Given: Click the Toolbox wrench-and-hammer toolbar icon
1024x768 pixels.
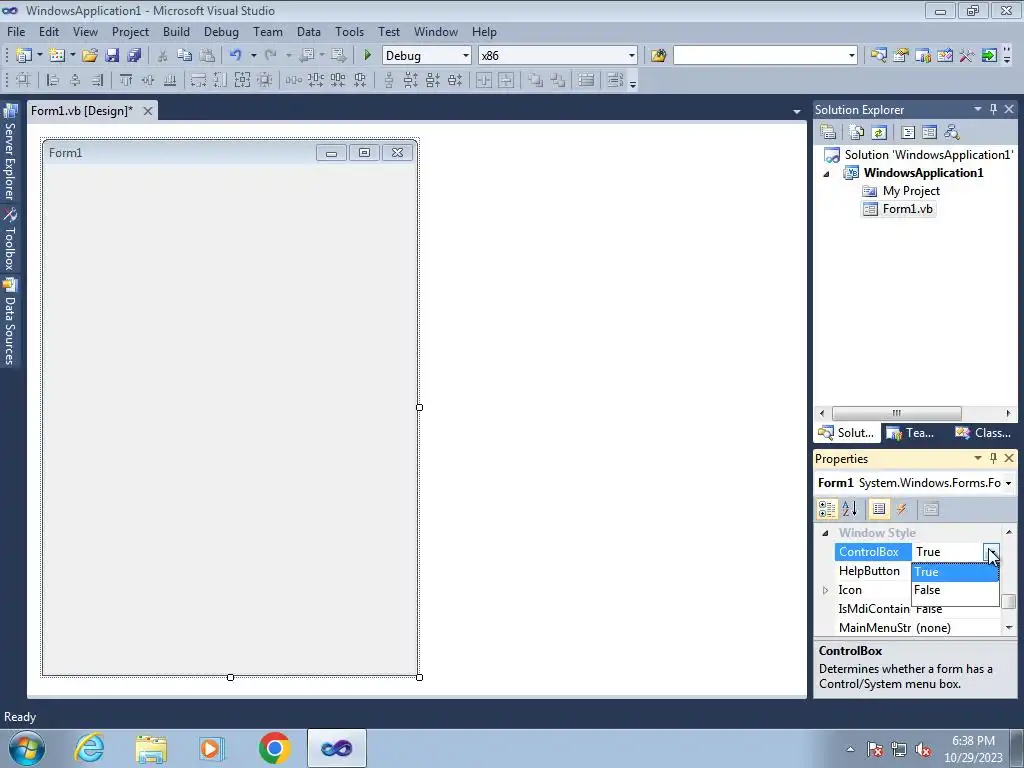Looking at the screenshot, I should [x=967, y=56].
